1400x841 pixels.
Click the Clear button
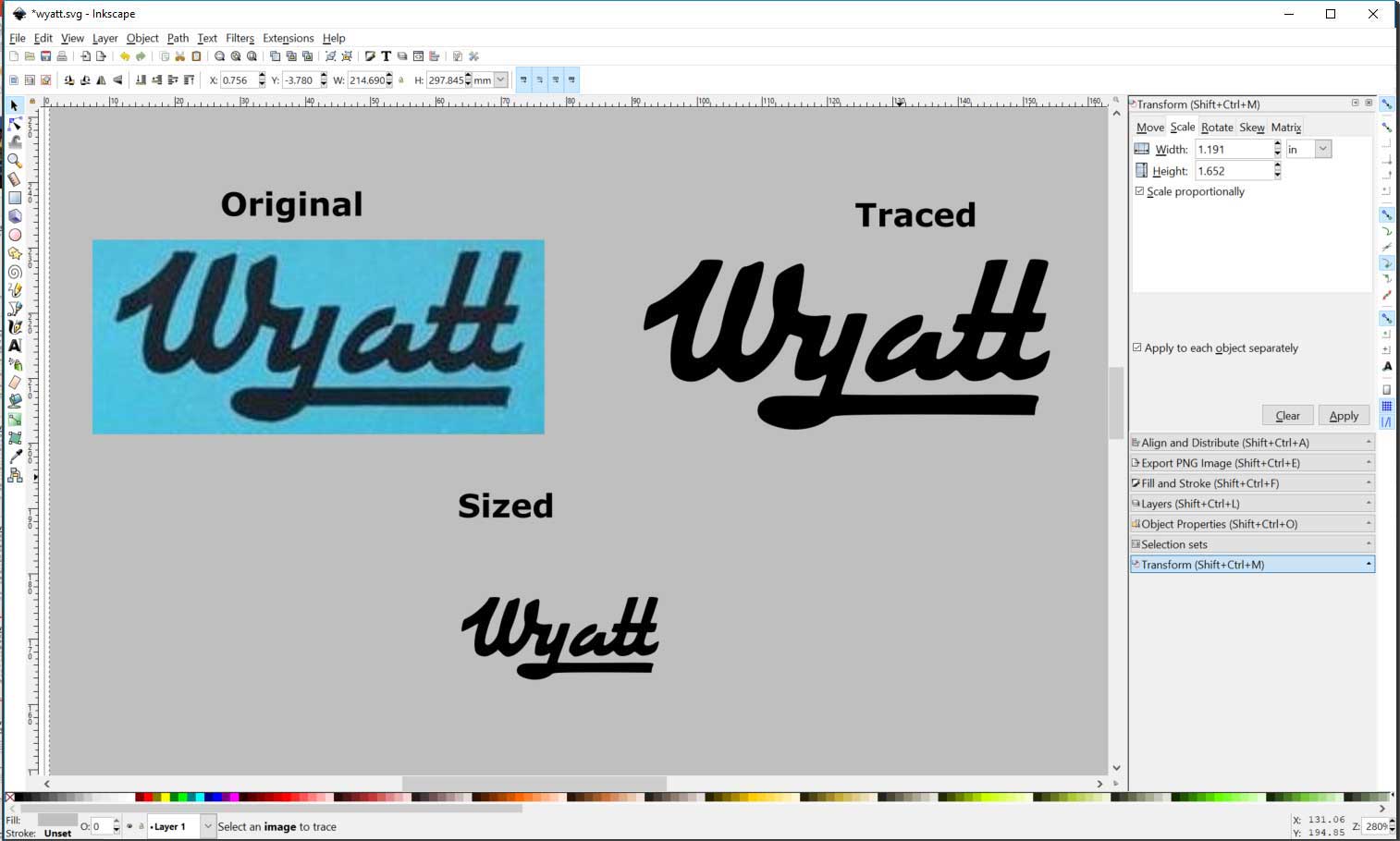(1287, 416)
